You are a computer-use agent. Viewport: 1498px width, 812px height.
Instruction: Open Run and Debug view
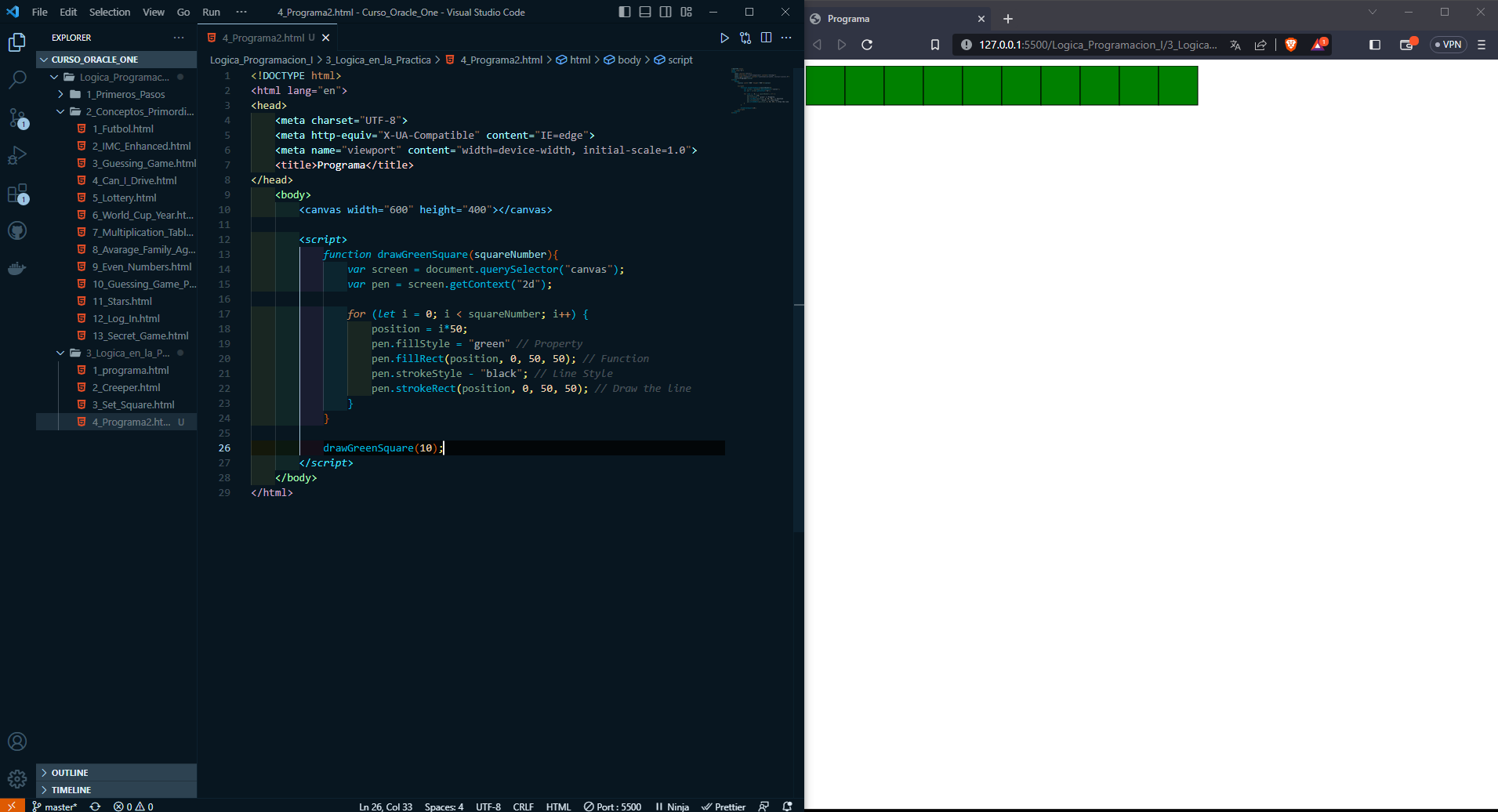click(x=17, y=155)
